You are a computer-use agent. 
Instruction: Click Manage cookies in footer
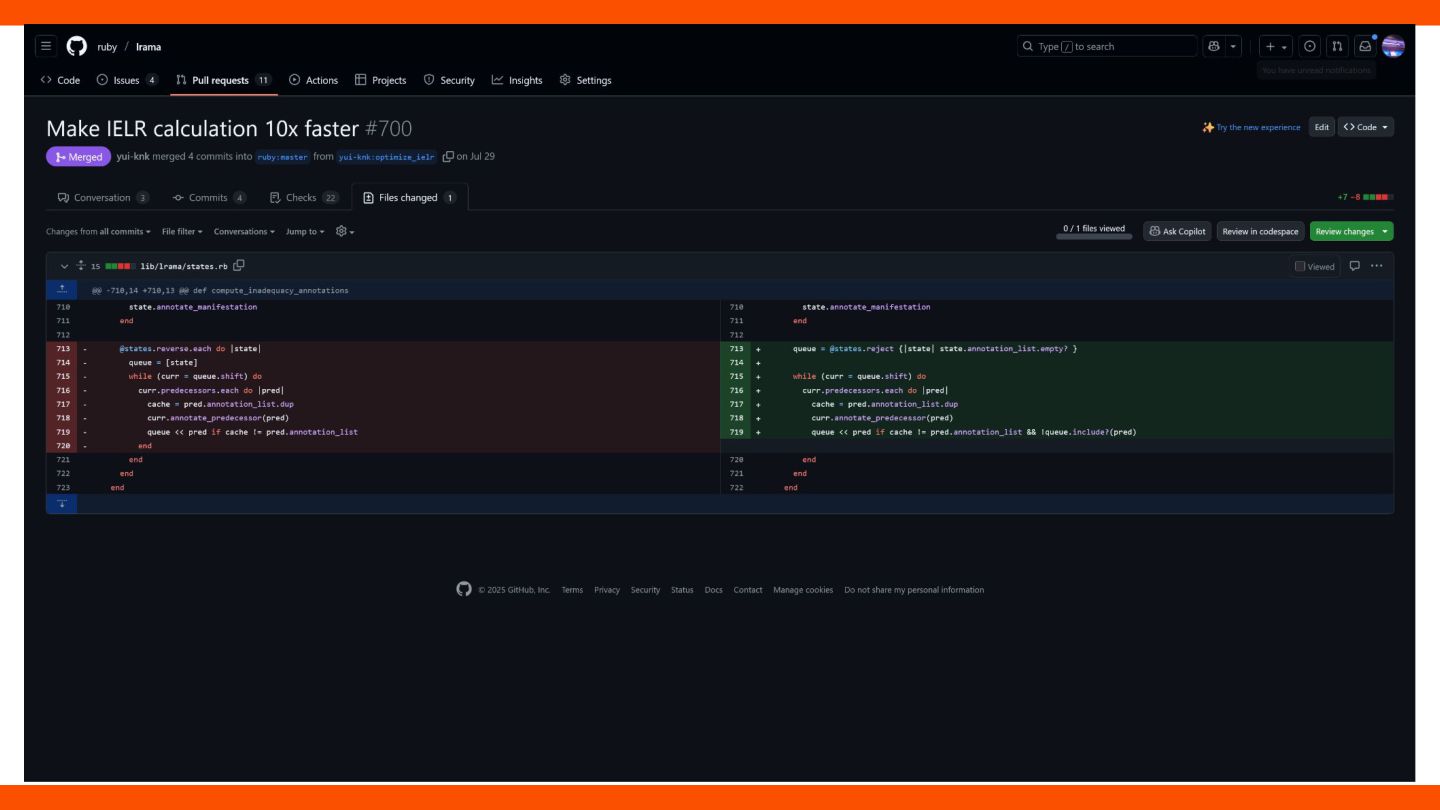coord(803,590)
